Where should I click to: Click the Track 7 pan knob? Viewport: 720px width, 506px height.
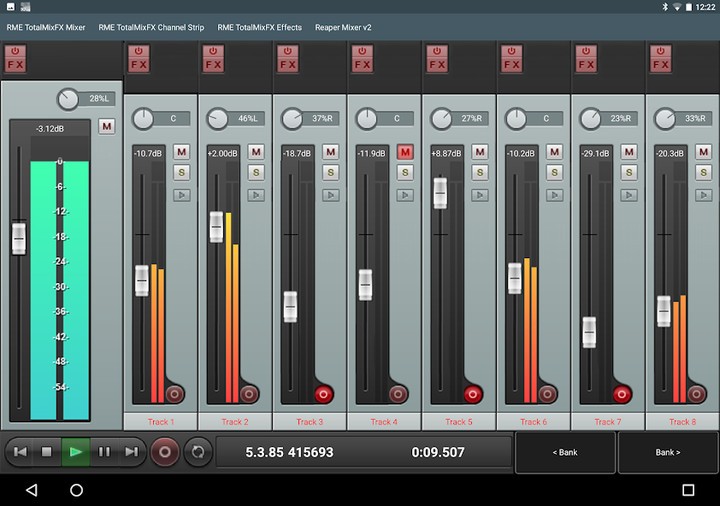coord(589,119)
